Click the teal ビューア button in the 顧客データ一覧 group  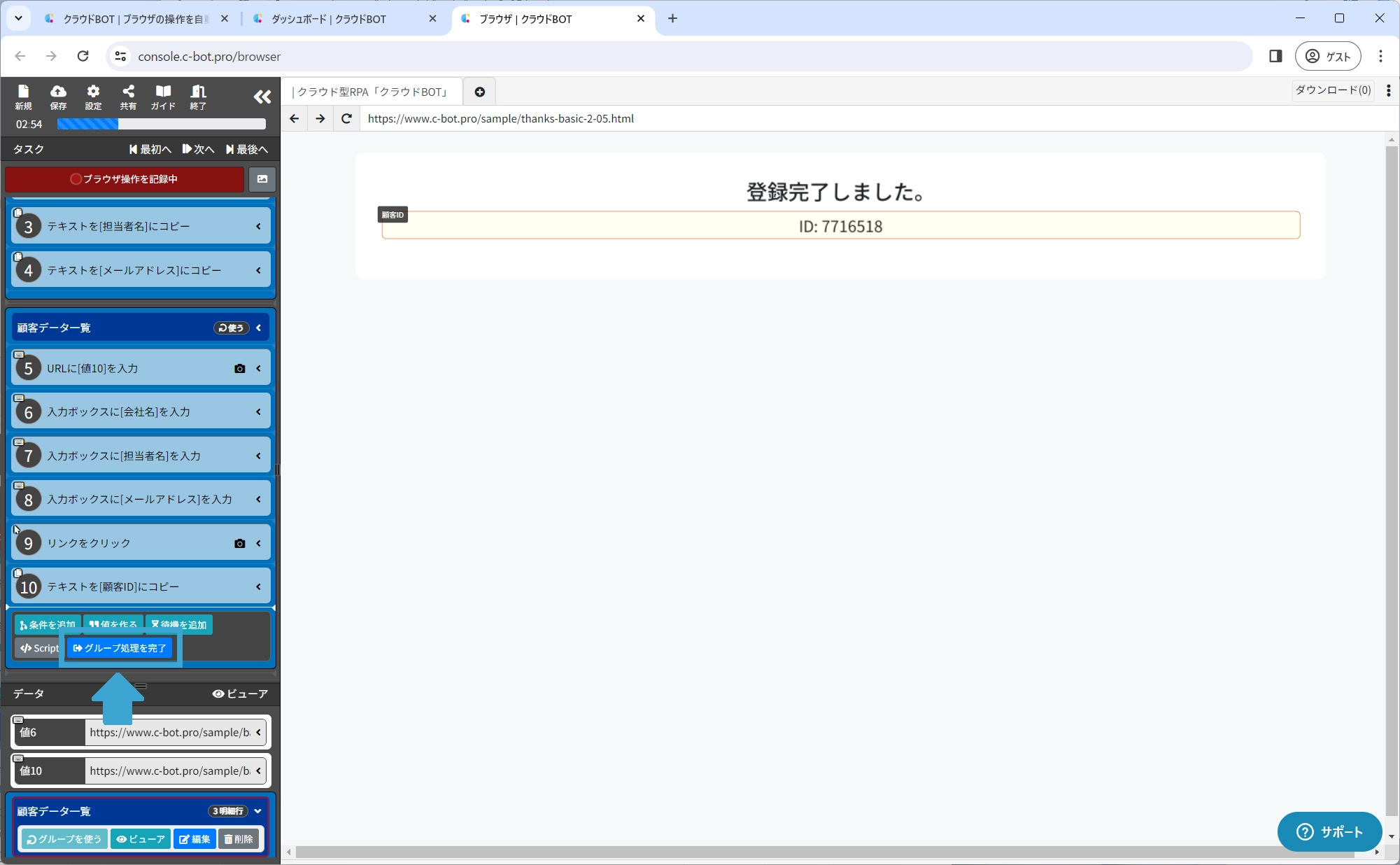click(x=141, y=839)
